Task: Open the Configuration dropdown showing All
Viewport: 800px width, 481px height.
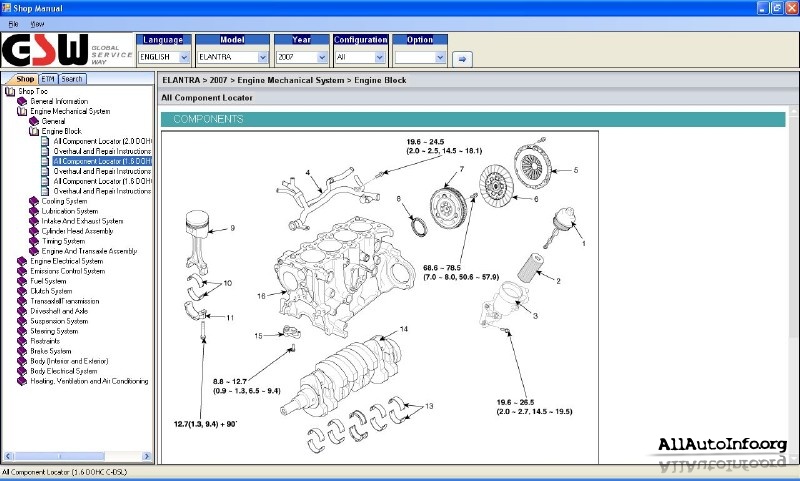Action: pos(360,57)
